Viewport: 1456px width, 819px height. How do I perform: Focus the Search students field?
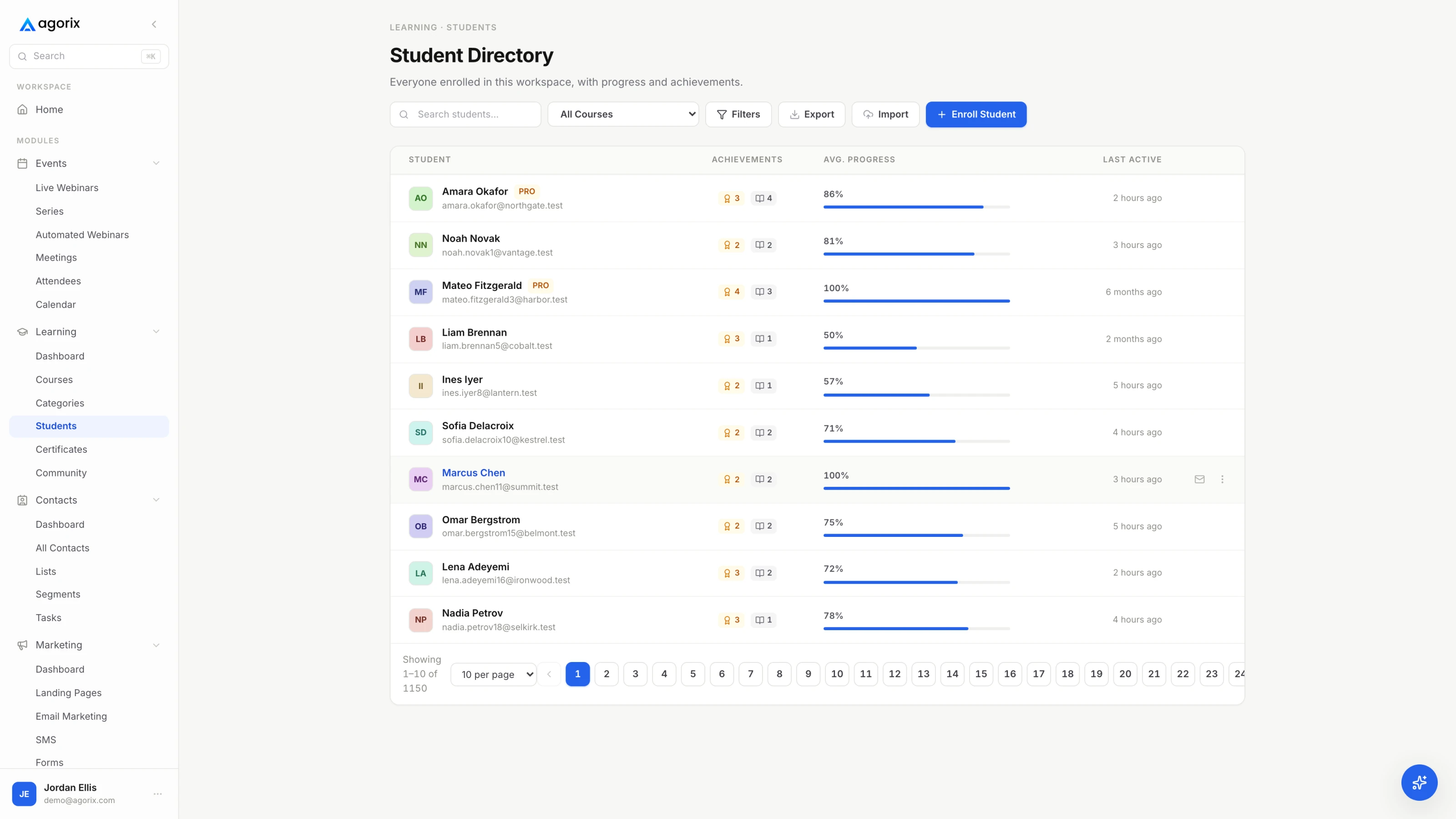click(x=465, y=114)
